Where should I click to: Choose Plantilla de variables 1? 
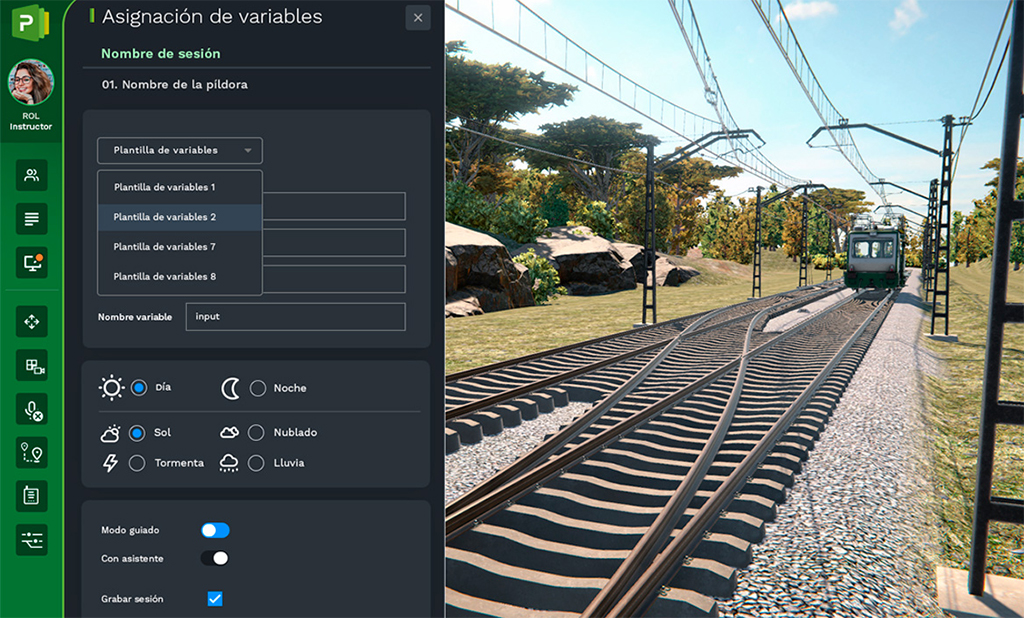point(180,187)
